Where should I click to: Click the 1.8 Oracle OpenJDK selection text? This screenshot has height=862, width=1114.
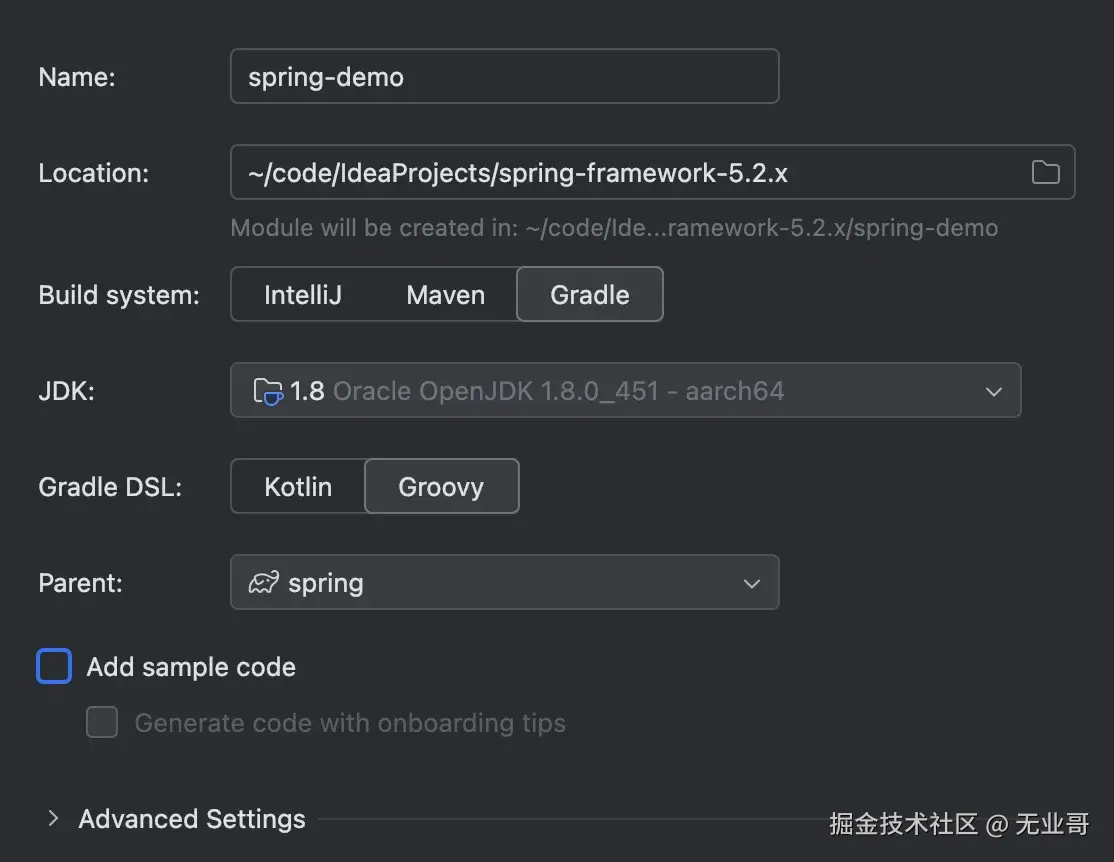coord(537,391)
